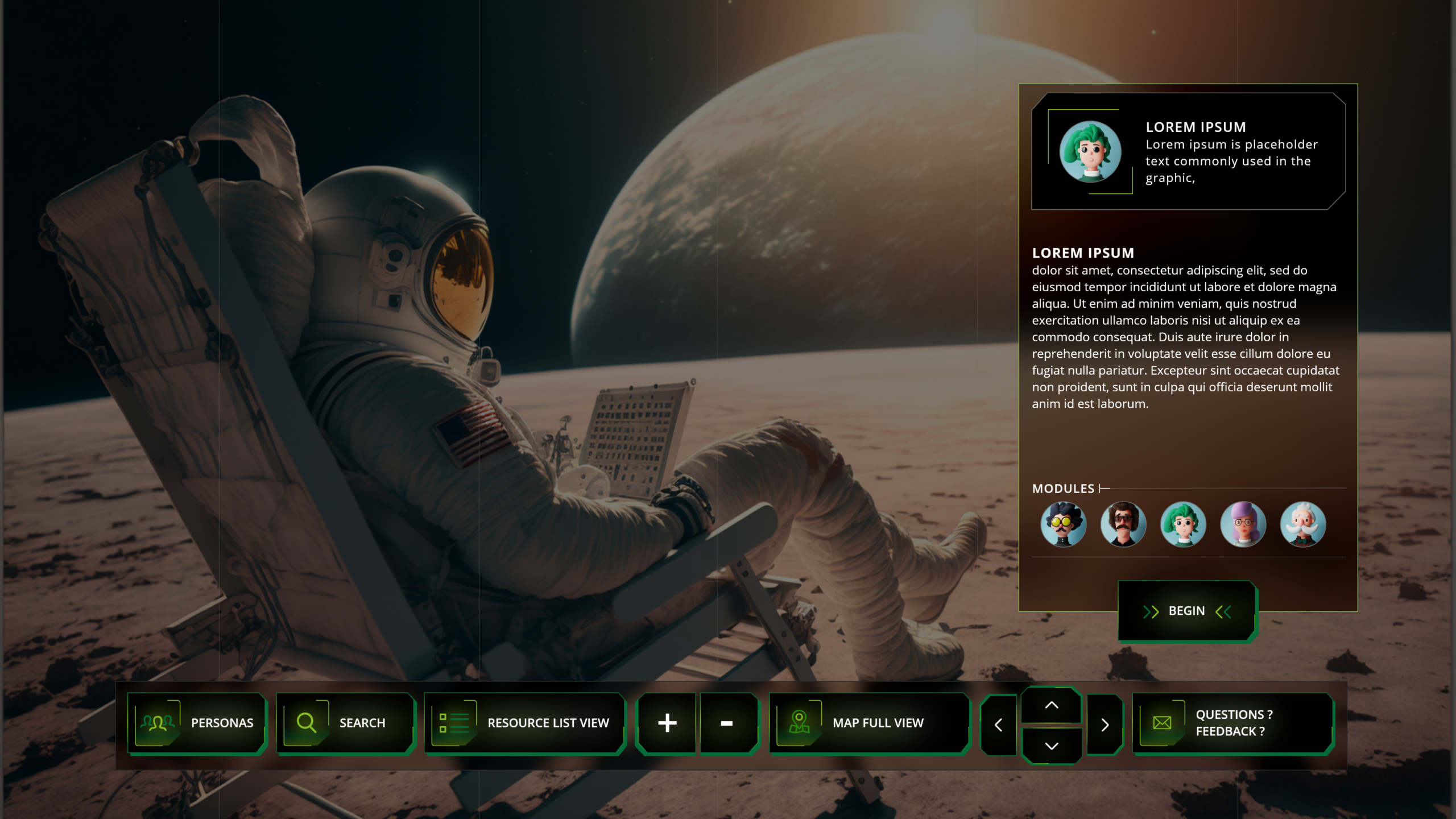1456x819 pixels.
Task: Pan map down with down chevron
Action: [x=1052, y=746]
